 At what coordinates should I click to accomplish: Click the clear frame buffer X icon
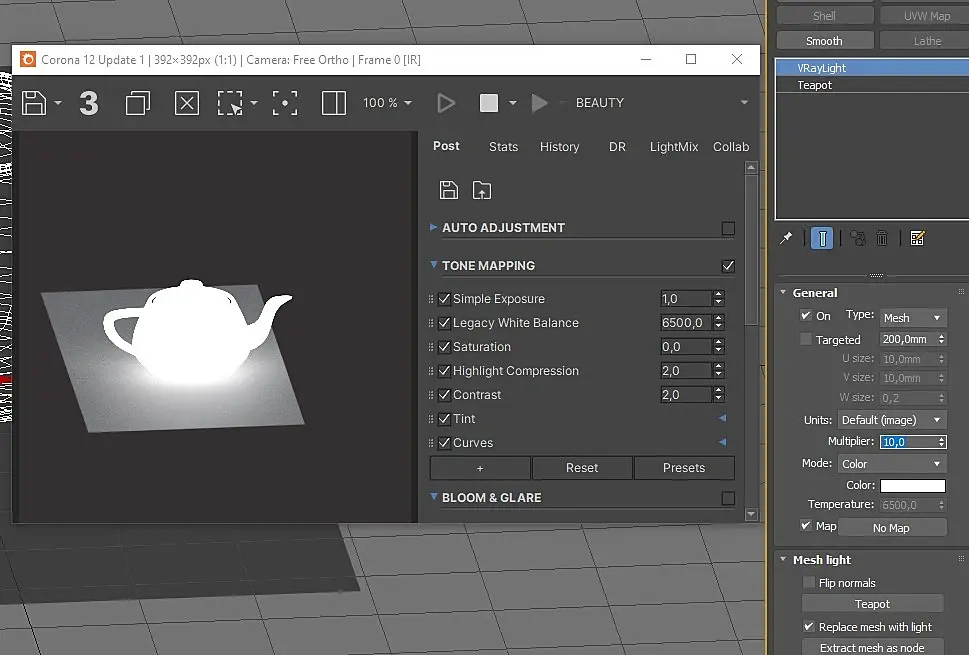[x=187, y=103]
